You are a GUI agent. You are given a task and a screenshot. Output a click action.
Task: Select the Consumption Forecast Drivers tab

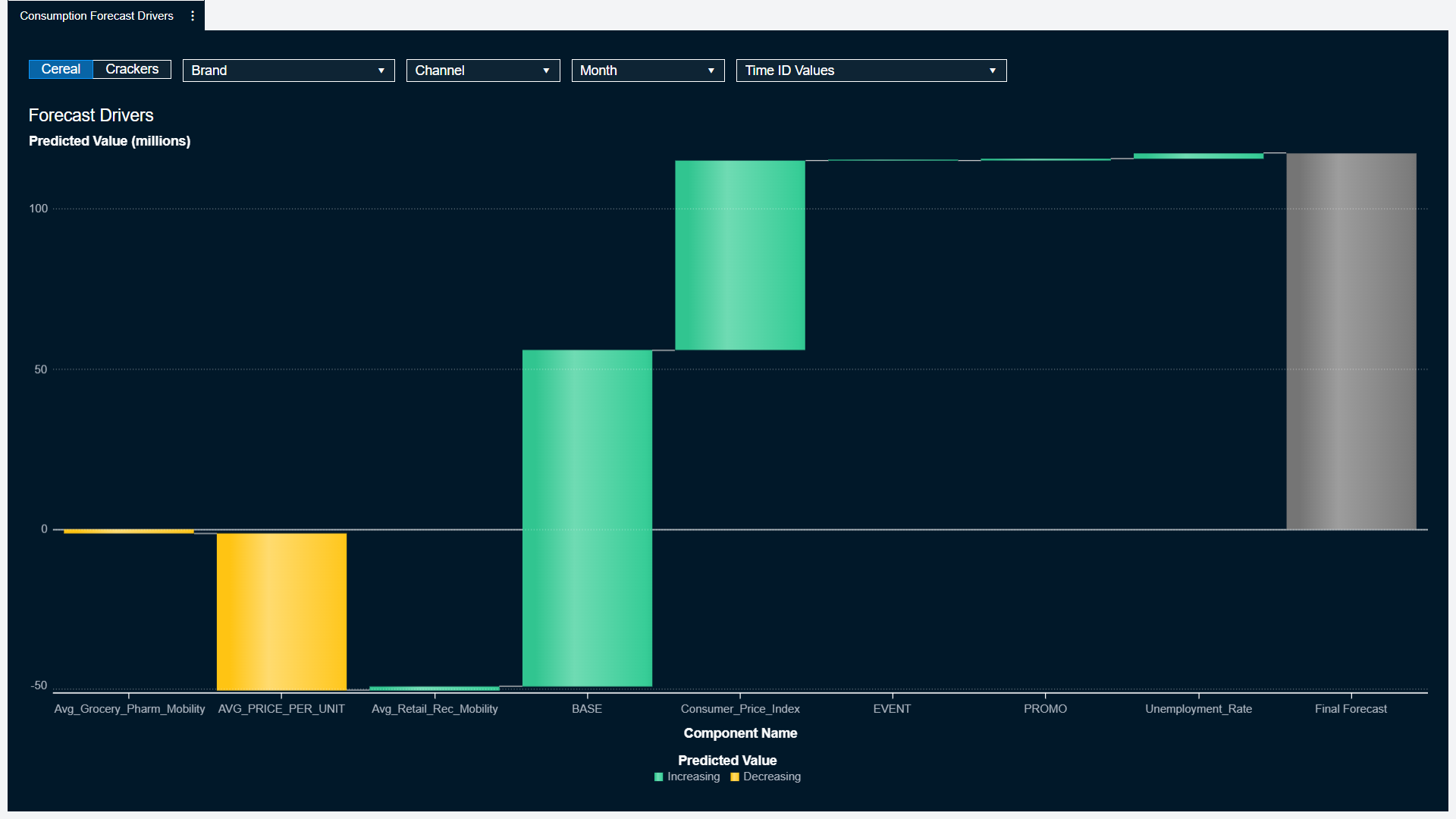coord(96,15)
